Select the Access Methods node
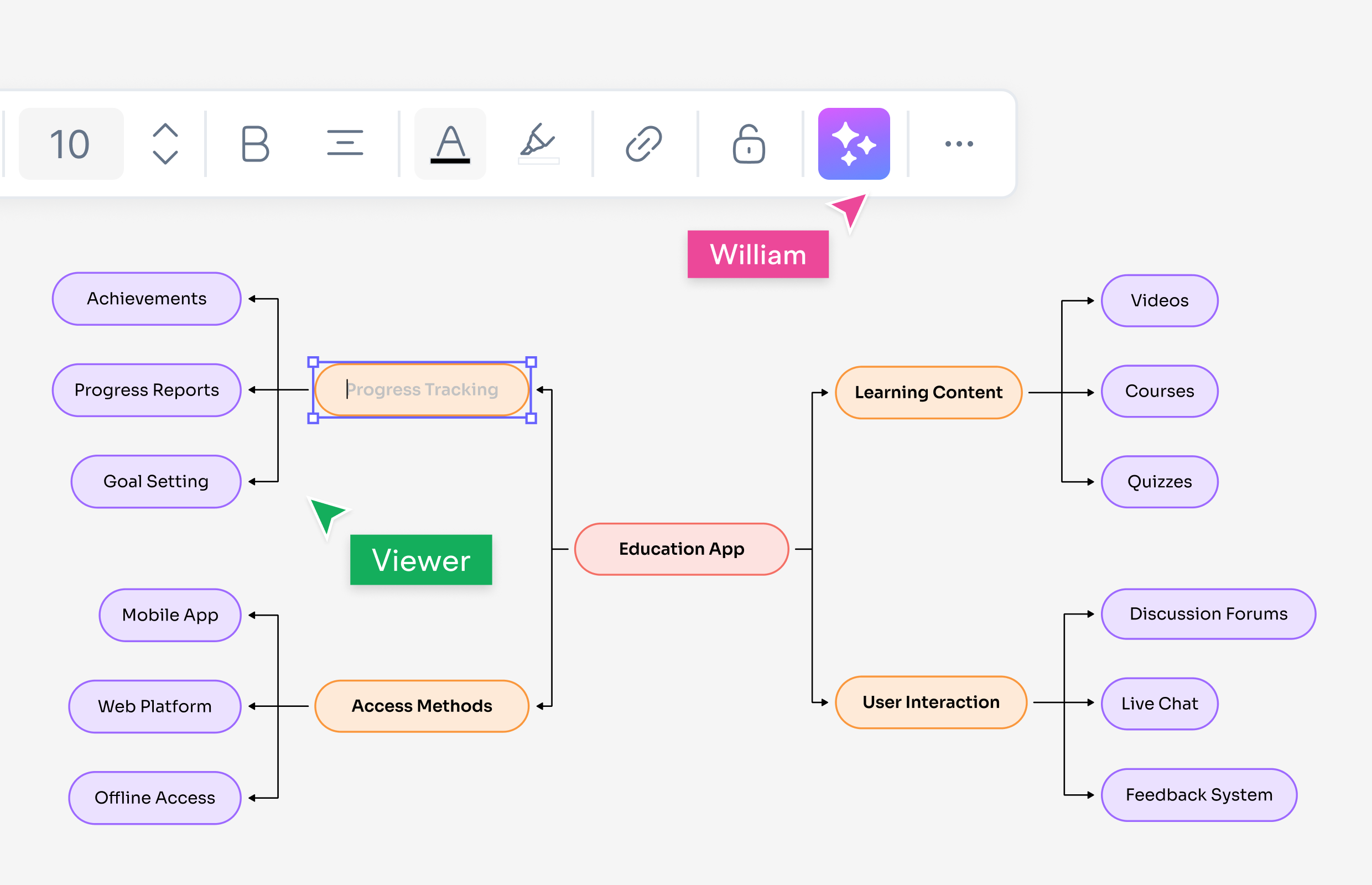1372x885 pixels. (422, 706)
